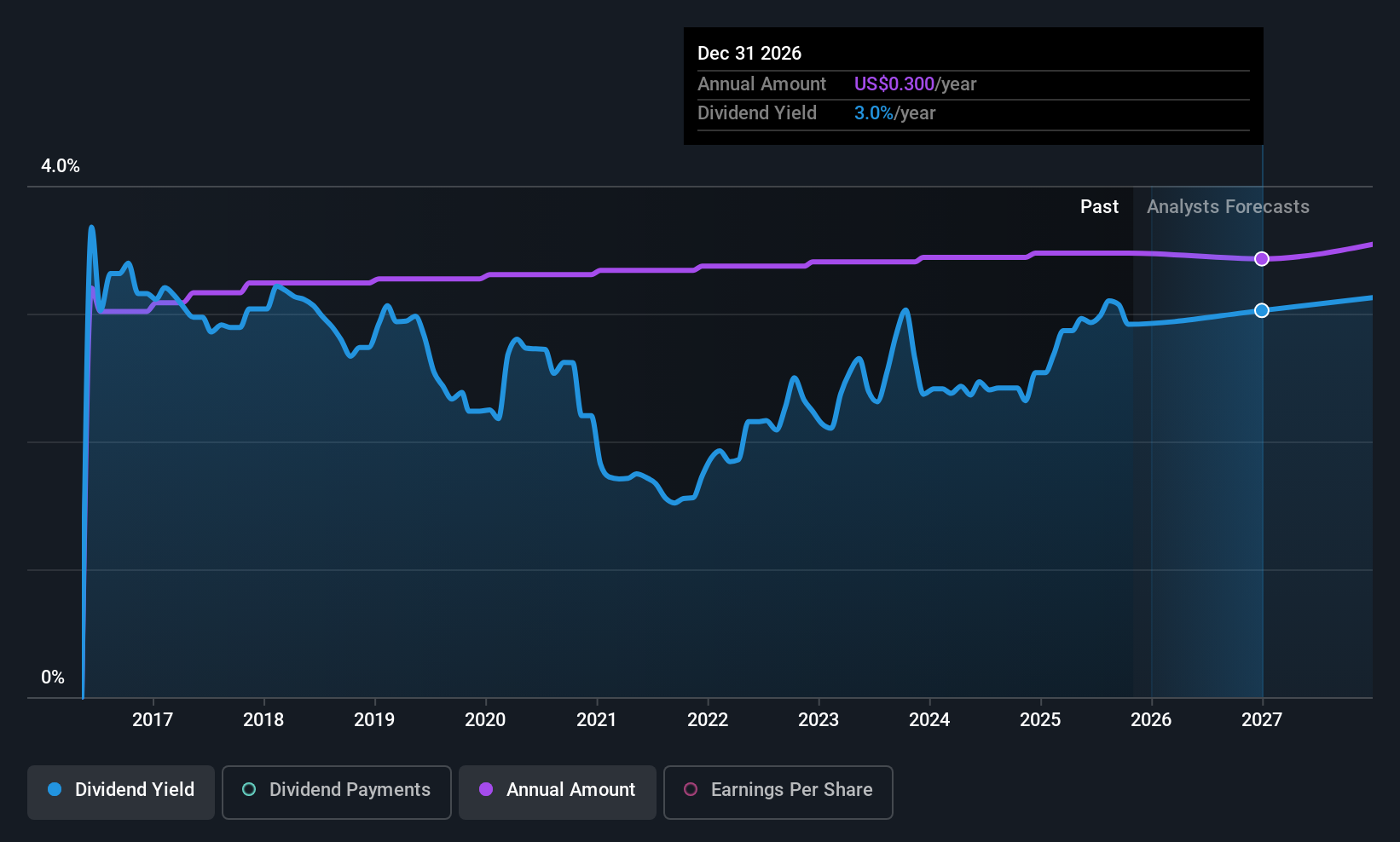The height and width of the screenshot is (842, 1400).
Task: Enable the Dividend Payments series
Action: tap(336, 790)
